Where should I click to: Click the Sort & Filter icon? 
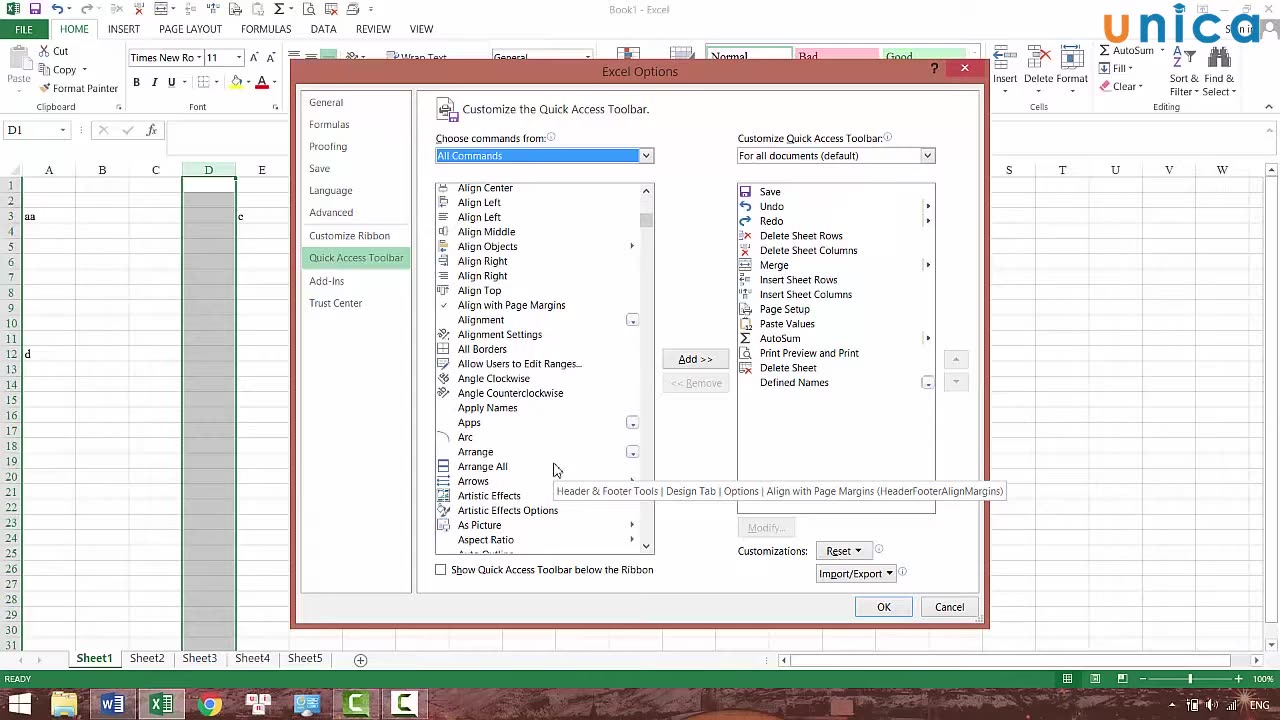point(1184,58)
